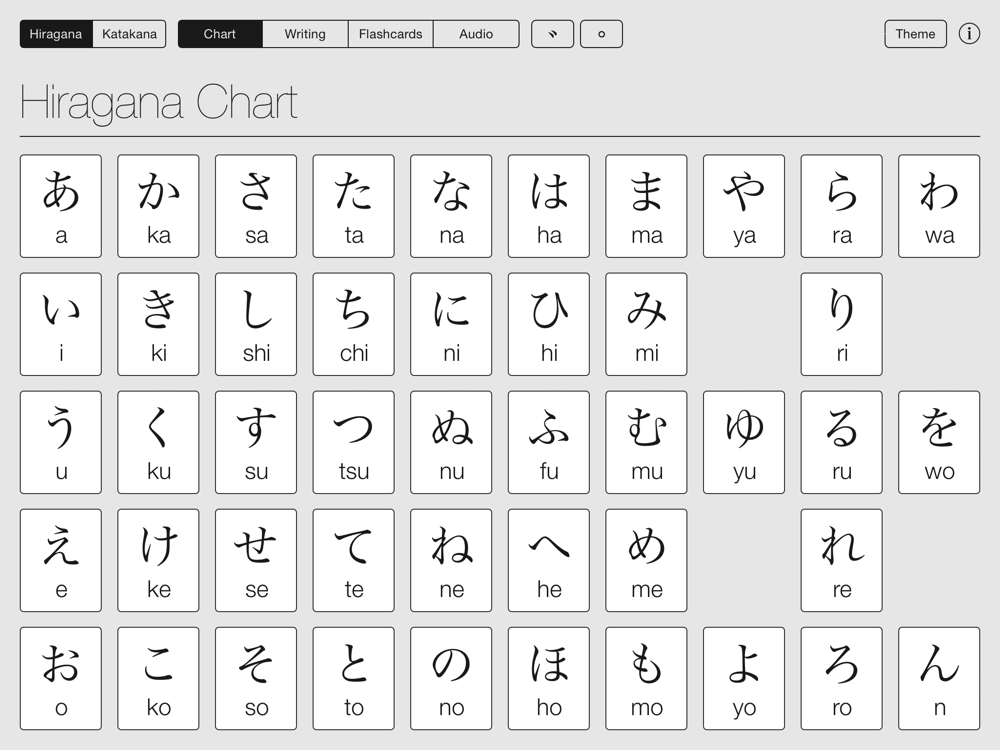Select the ら (ra) card
Screen dimensions: 1000x750
pos(841,206)
